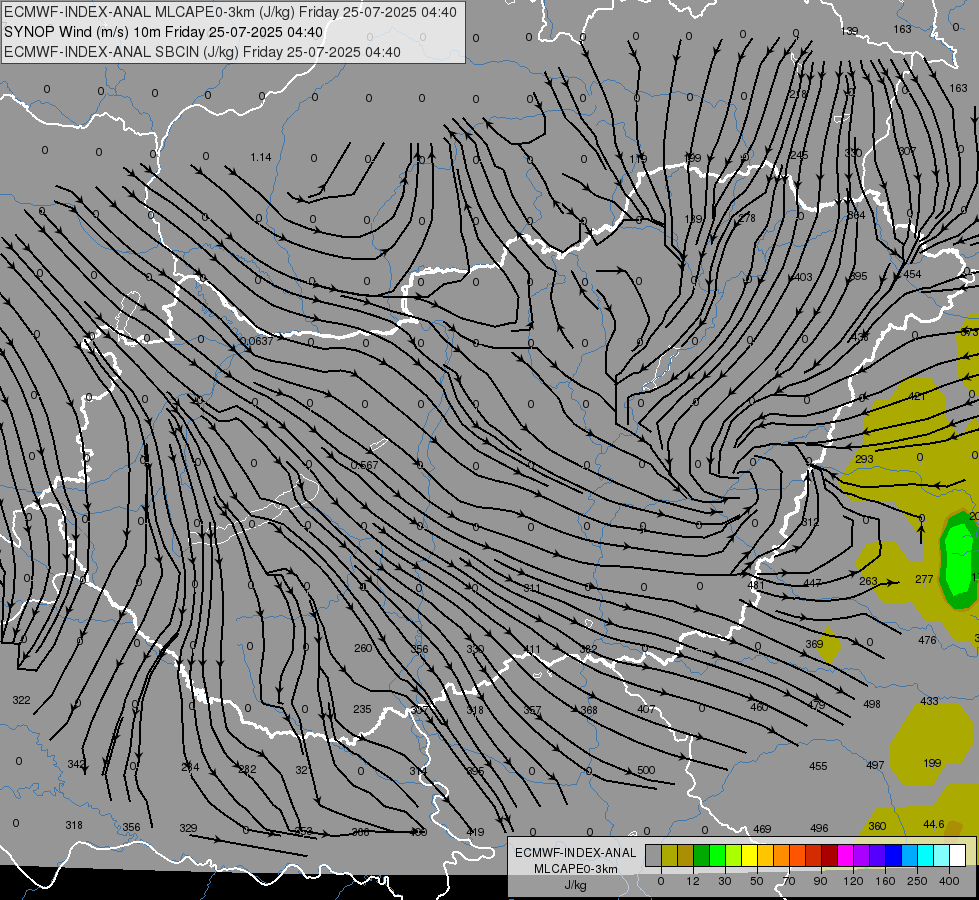The width and height of the screenshot is (979, 900).
Task: Click the map value "812"
Action: [x=810, y=522]
